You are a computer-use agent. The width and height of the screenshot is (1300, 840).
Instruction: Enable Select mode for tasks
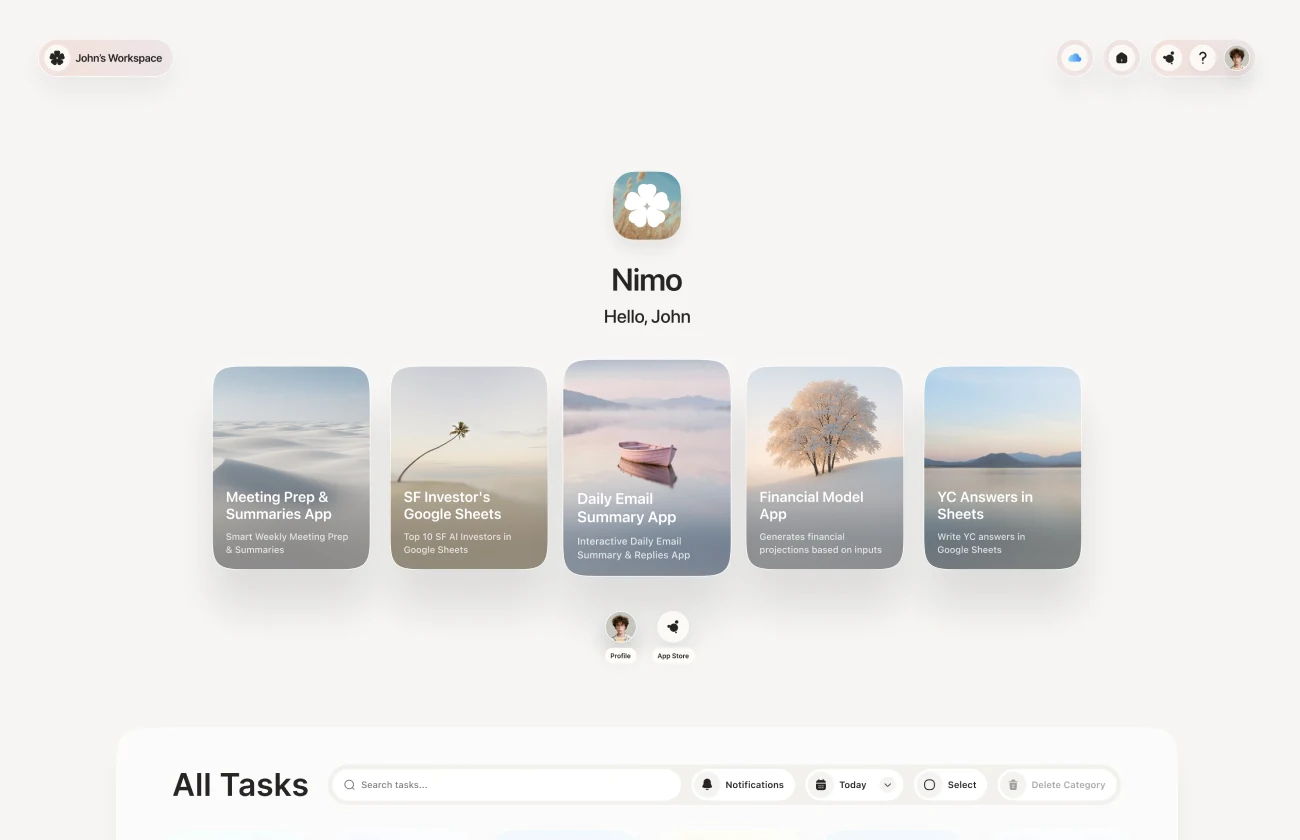[x=950, y=785]
